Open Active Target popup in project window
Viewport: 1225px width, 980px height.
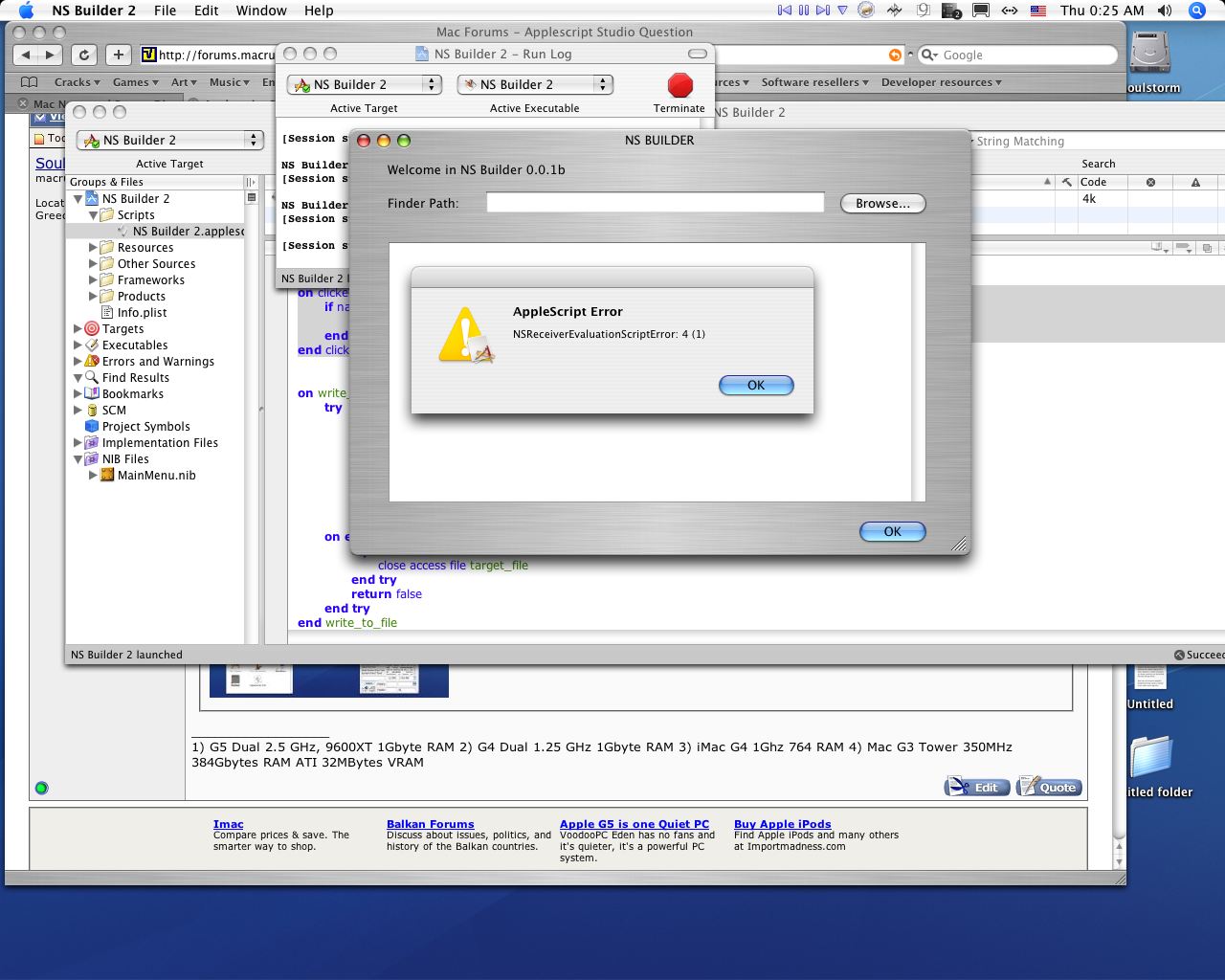tap(170, 140)
